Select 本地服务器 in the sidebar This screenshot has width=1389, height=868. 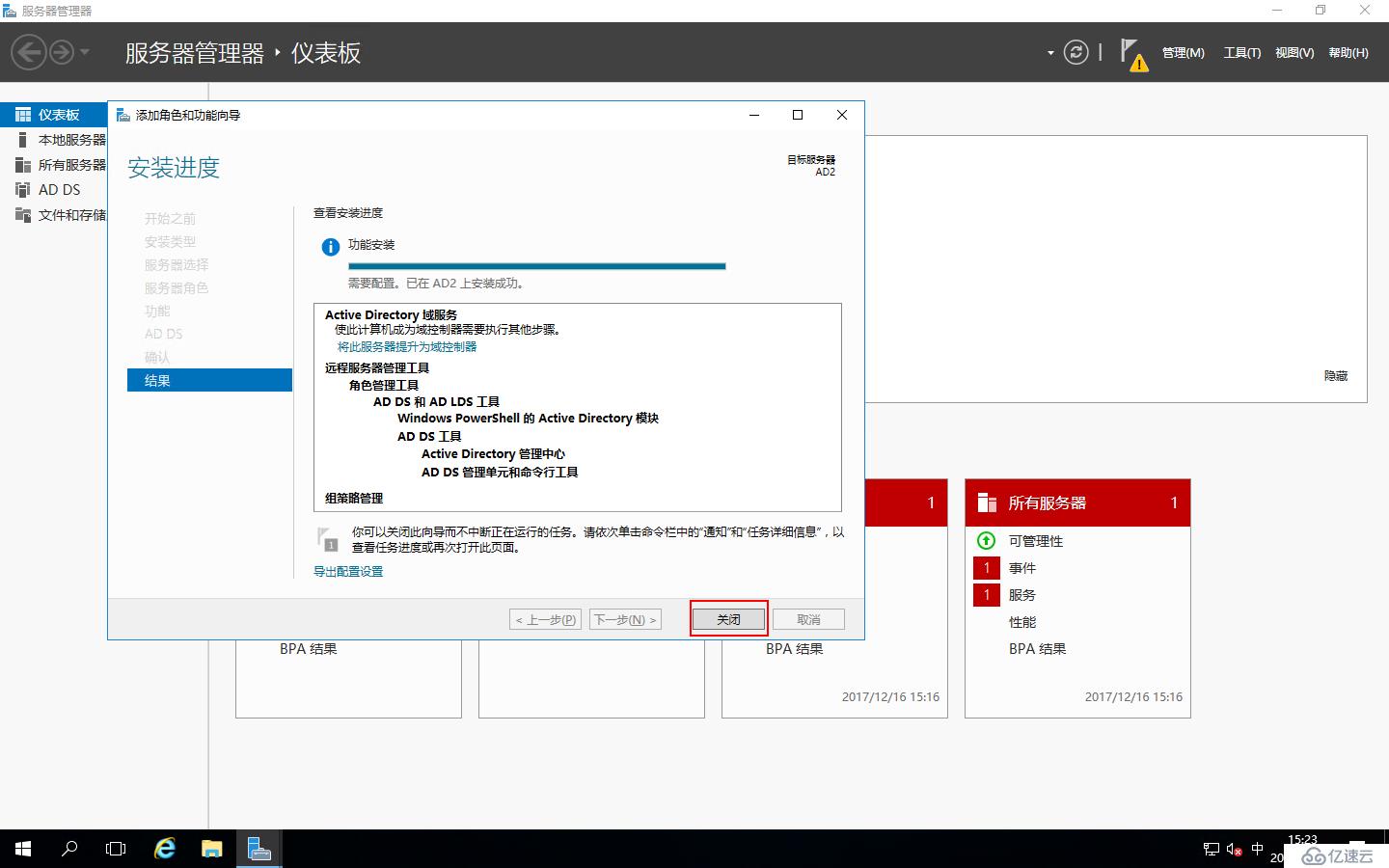[x=54, y=140]
